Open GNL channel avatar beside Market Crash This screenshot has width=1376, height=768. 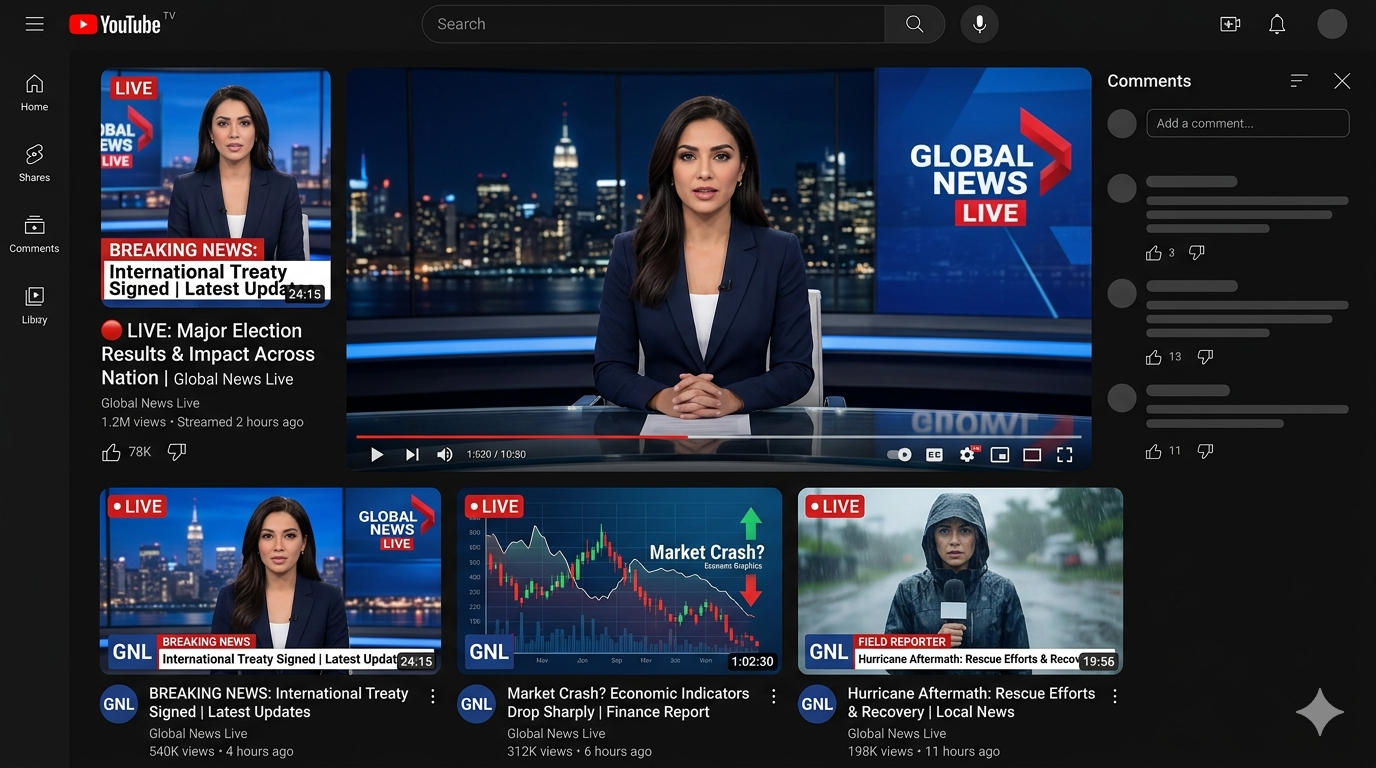pos(476,704)
